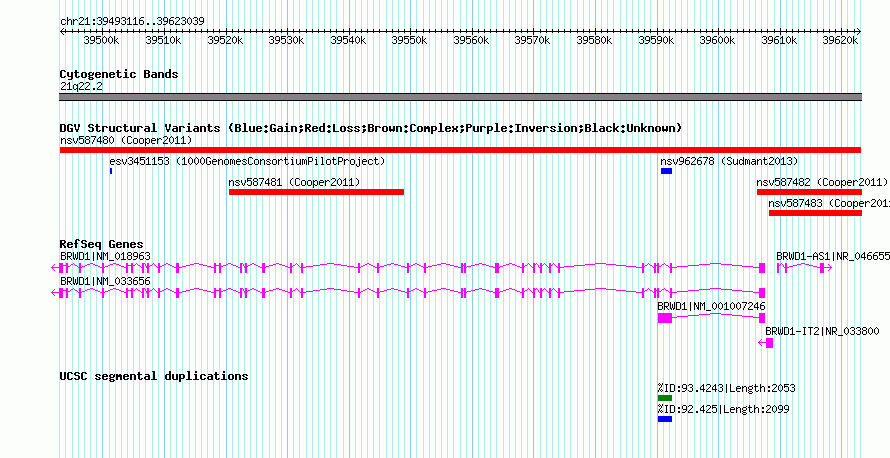Open the nsv962678 (Sudmant2013) variant label
The image size is (890, 458).
(x=729, y=161)
